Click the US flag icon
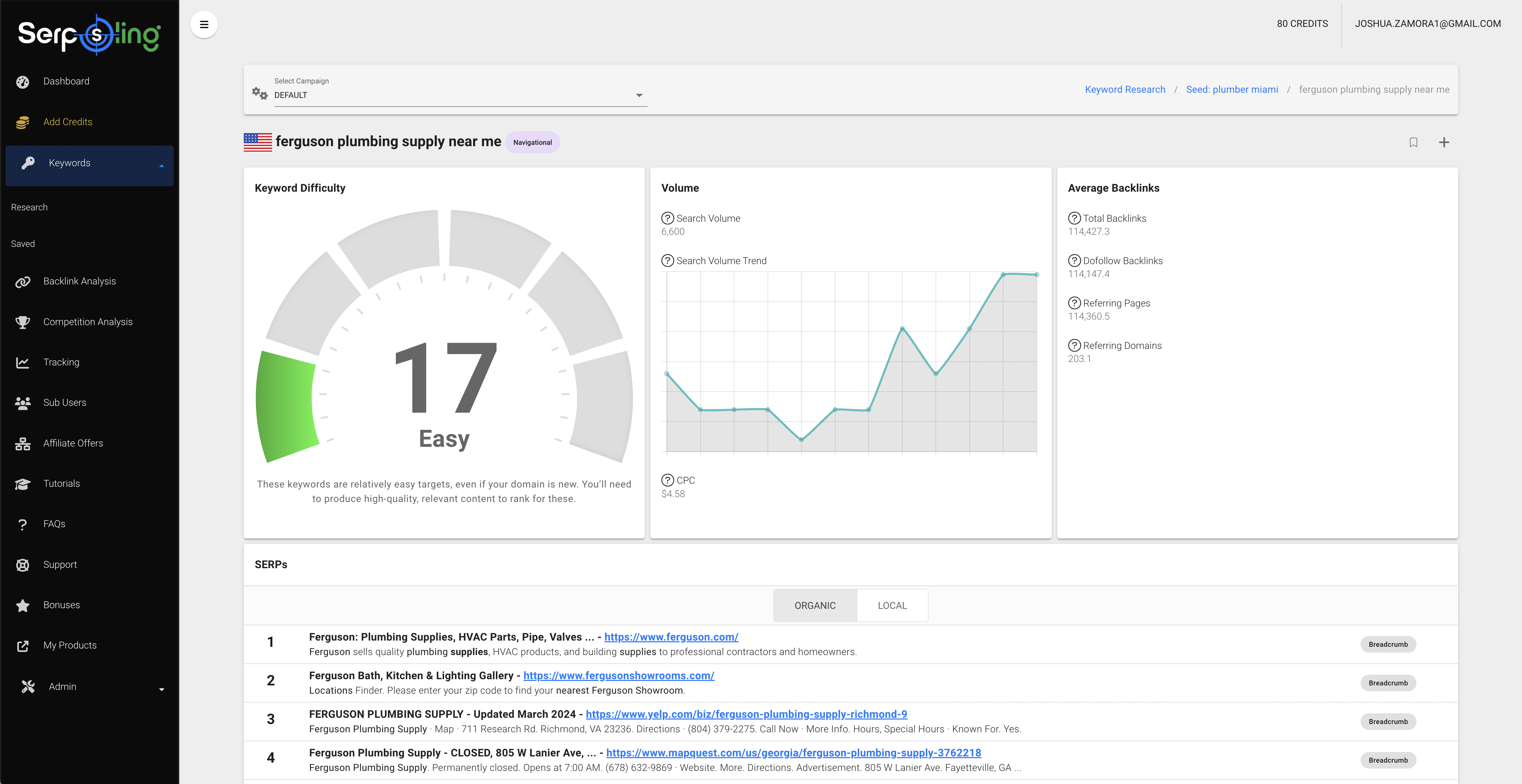Screen dimensions: 1522x784 click(x=258, y=142)
